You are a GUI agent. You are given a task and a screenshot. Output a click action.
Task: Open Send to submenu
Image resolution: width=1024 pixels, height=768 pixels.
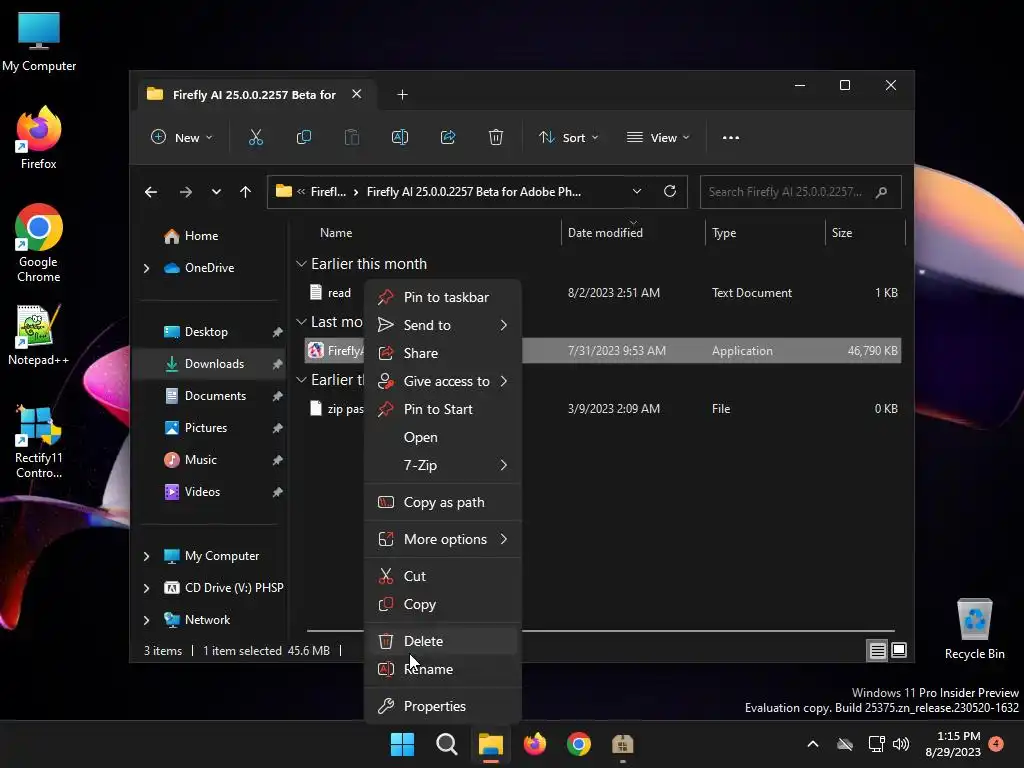(443, 325)
